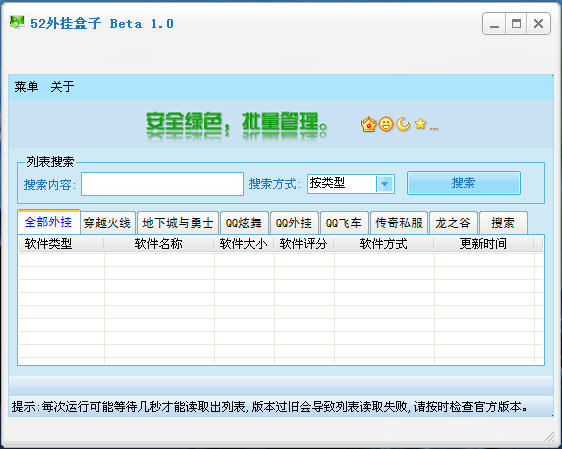Screen dimensions: 562x449
Task: Click the 52外挂盒子 app icon in title bar
Action: [x=17, y=22]
